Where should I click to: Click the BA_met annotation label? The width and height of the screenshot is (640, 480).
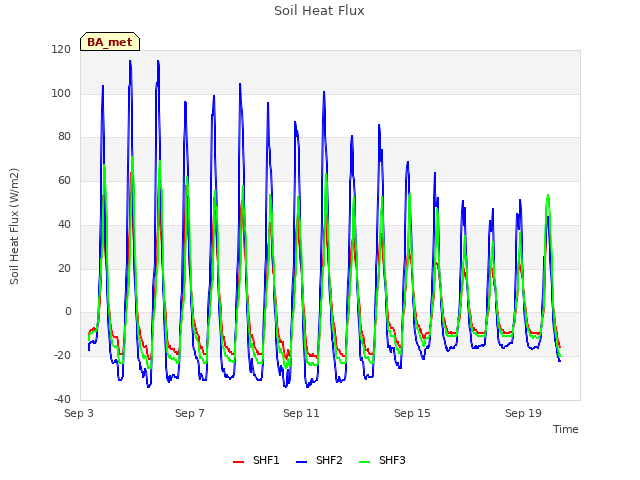coord(110,42)
